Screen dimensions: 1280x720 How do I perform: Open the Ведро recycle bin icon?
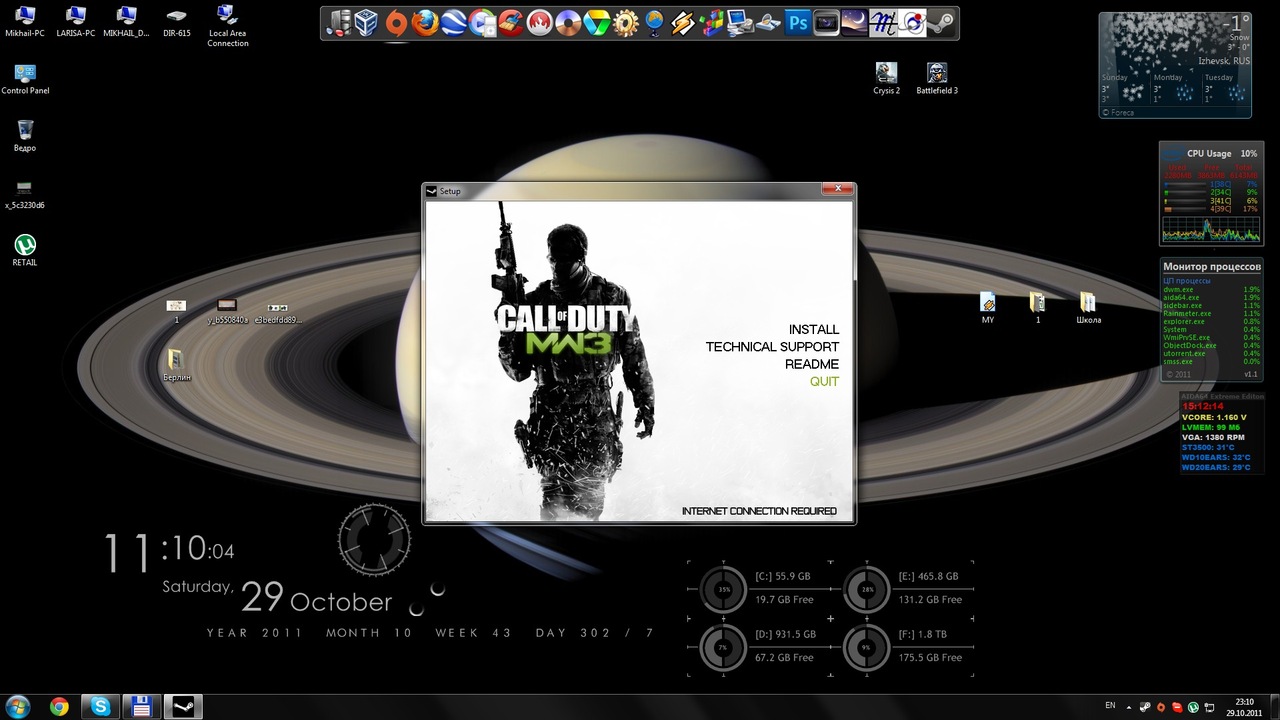tap(25, 136)
